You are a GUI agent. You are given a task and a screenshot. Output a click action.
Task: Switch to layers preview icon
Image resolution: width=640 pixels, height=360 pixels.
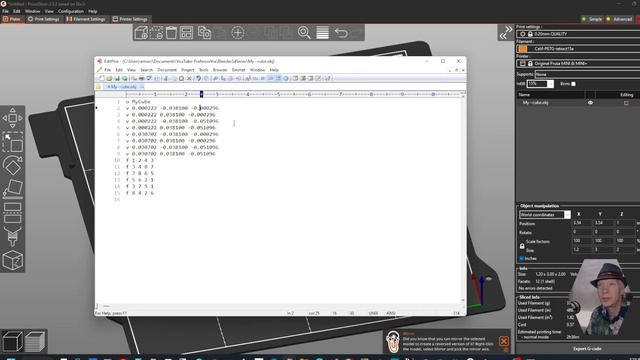[35, 341]
